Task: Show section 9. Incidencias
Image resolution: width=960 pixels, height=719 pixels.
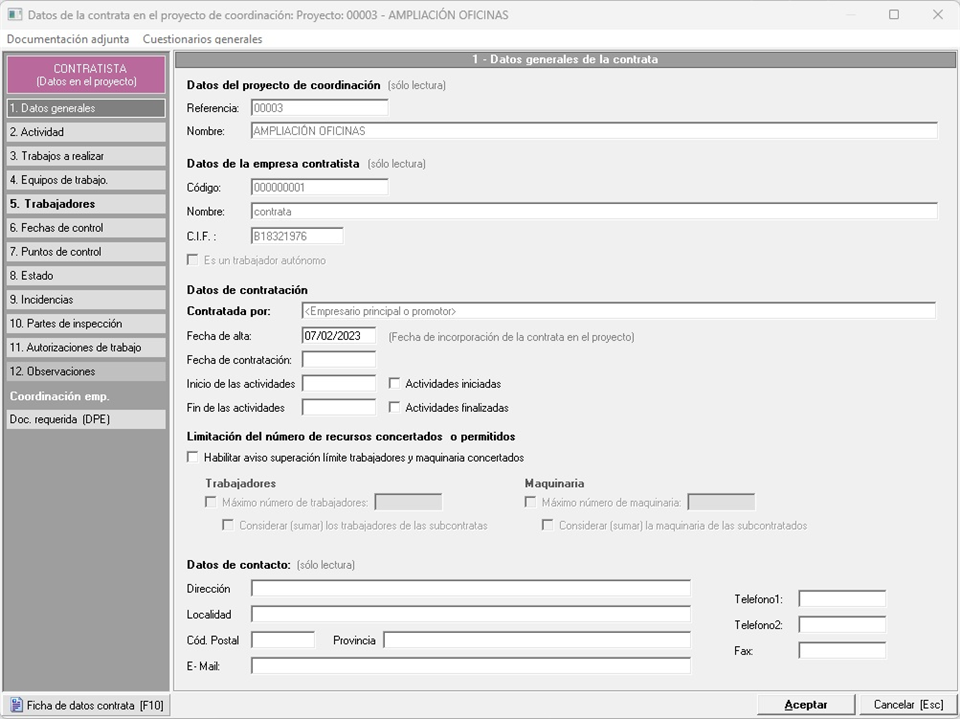Action: pyautogui.click(x=85, y=300)
